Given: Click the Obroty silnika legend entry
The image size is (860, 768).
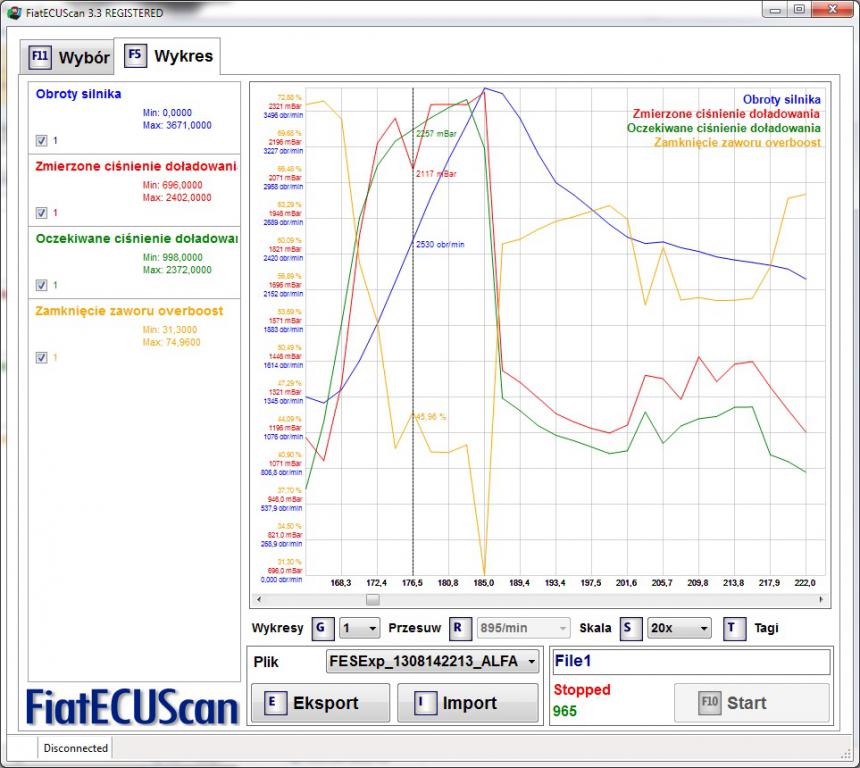Looking at the screenshot, I should (x=782, y=100).
